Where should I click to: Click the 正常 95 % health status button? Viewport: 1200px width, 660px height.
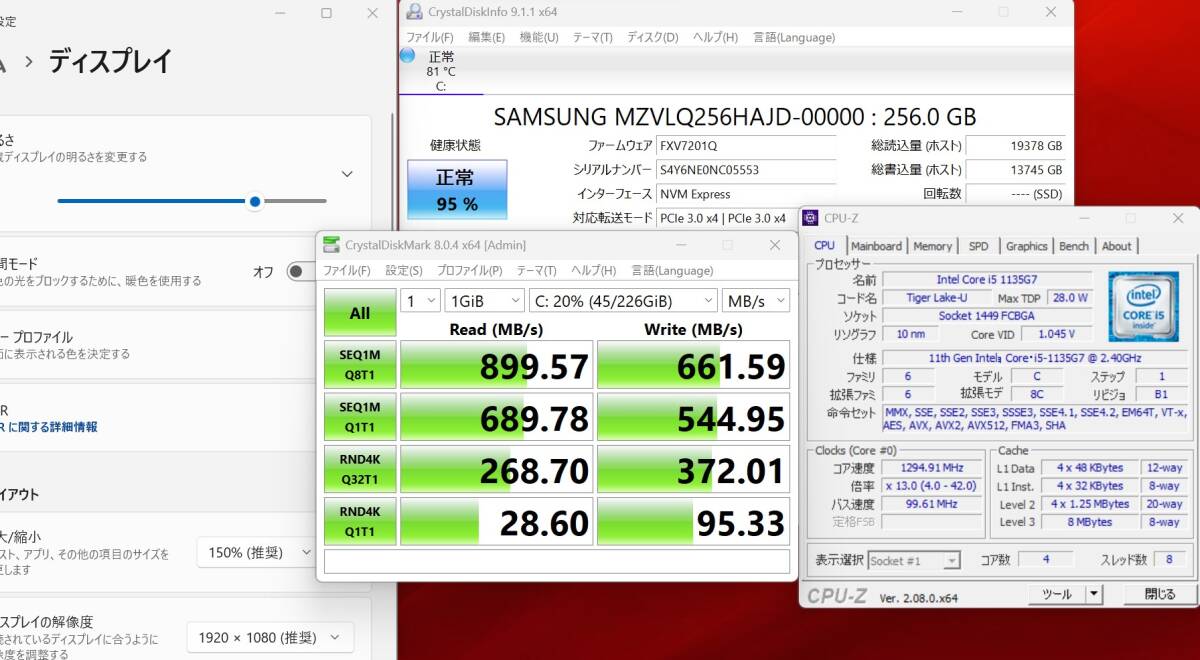tap(456, 190)
